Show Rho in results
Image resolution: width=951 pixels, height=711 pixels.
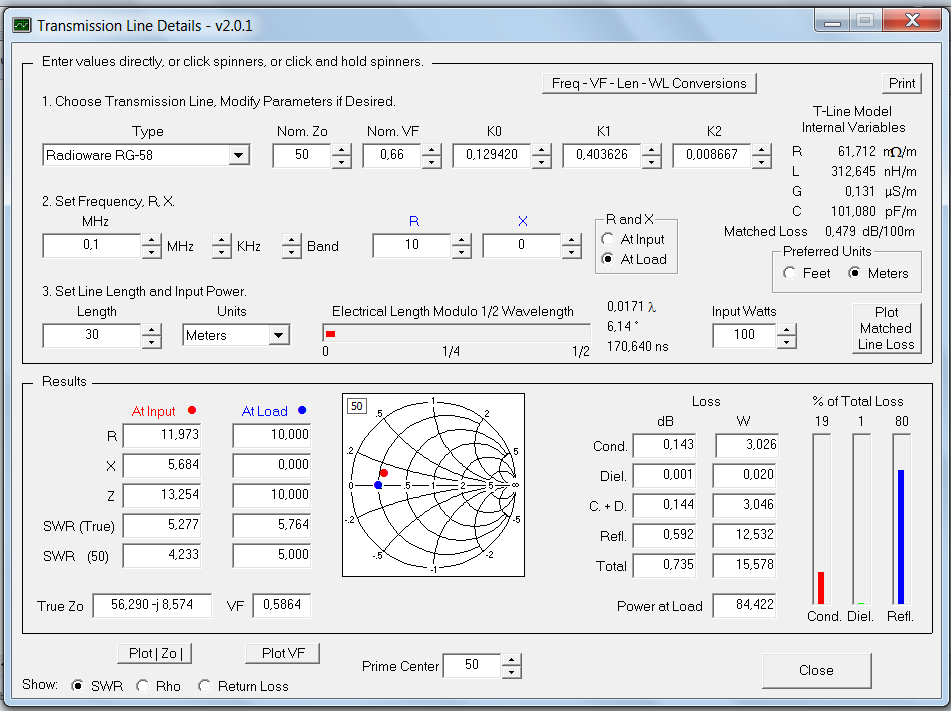click(x=158, y=686)
